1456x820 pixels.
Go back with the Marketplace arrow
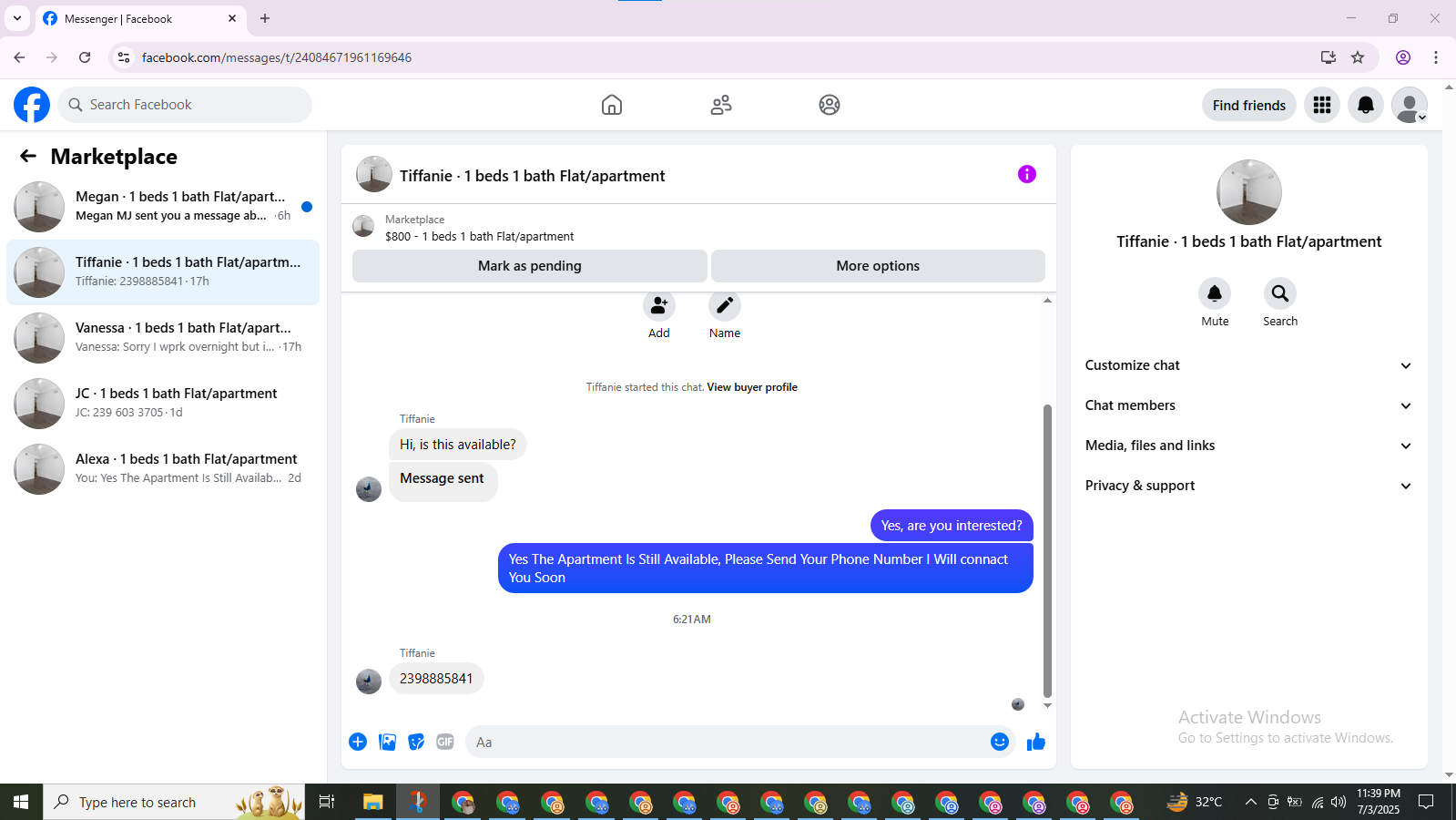click(x=28, y=156)
